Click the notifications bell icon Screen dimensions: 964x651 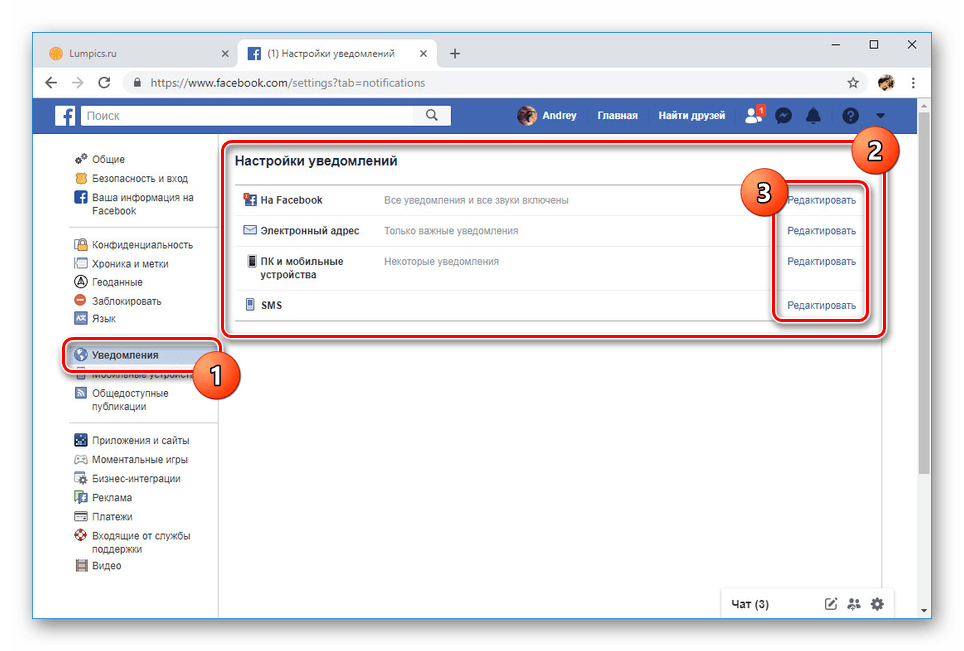point(813,116)
